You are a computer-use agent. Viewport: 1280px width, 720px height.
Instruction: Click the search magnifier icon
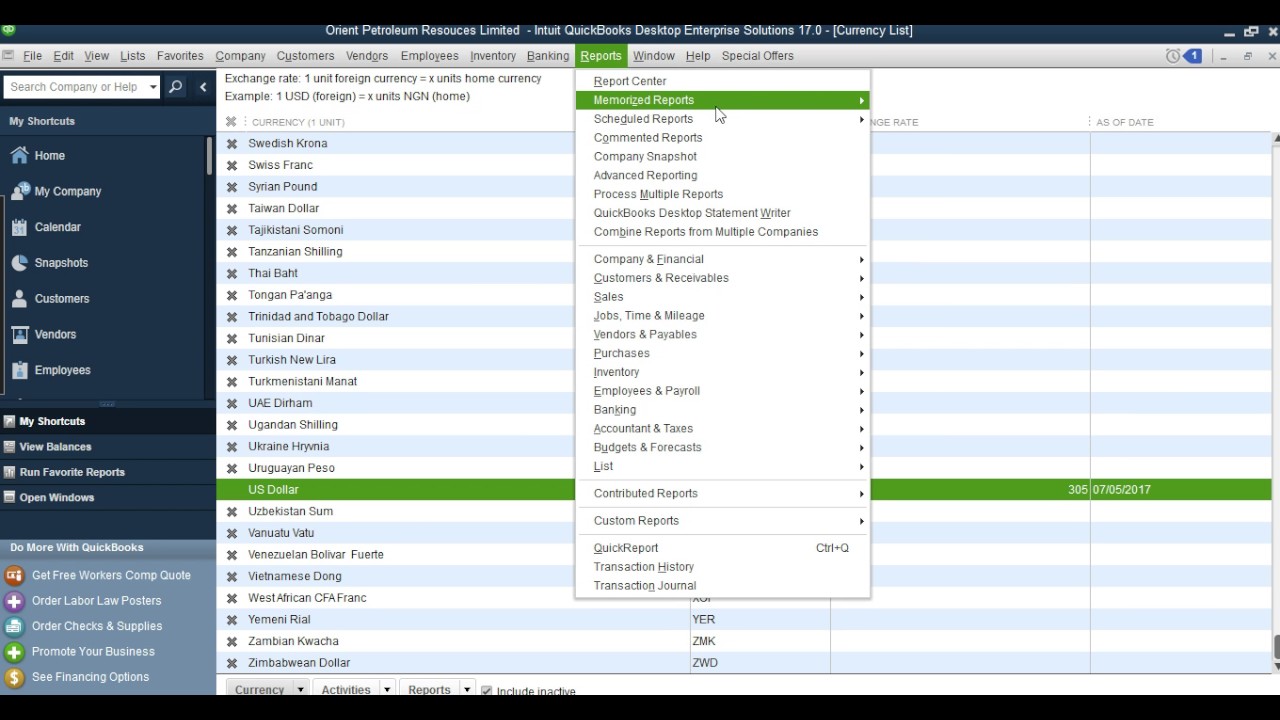[x=175, y=87]
